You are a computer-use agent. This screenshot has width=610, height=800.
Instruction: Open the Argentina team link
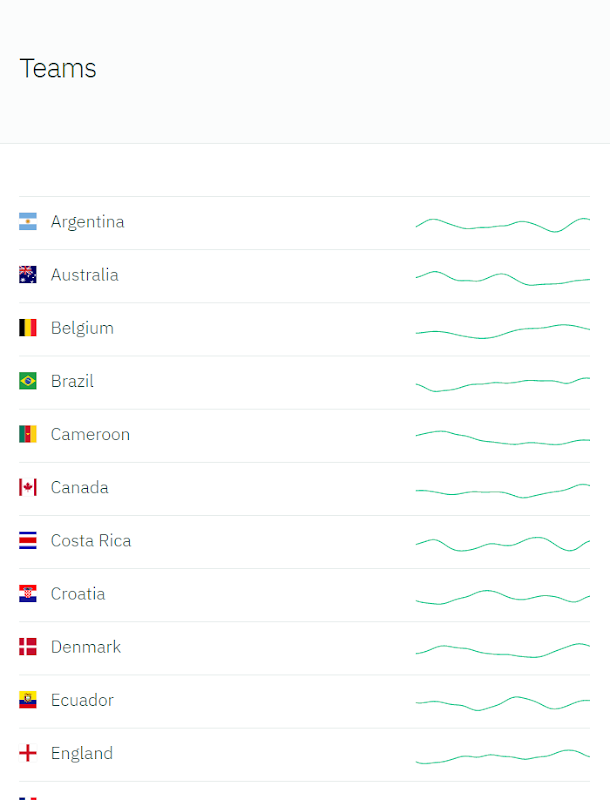click(88, 222)
